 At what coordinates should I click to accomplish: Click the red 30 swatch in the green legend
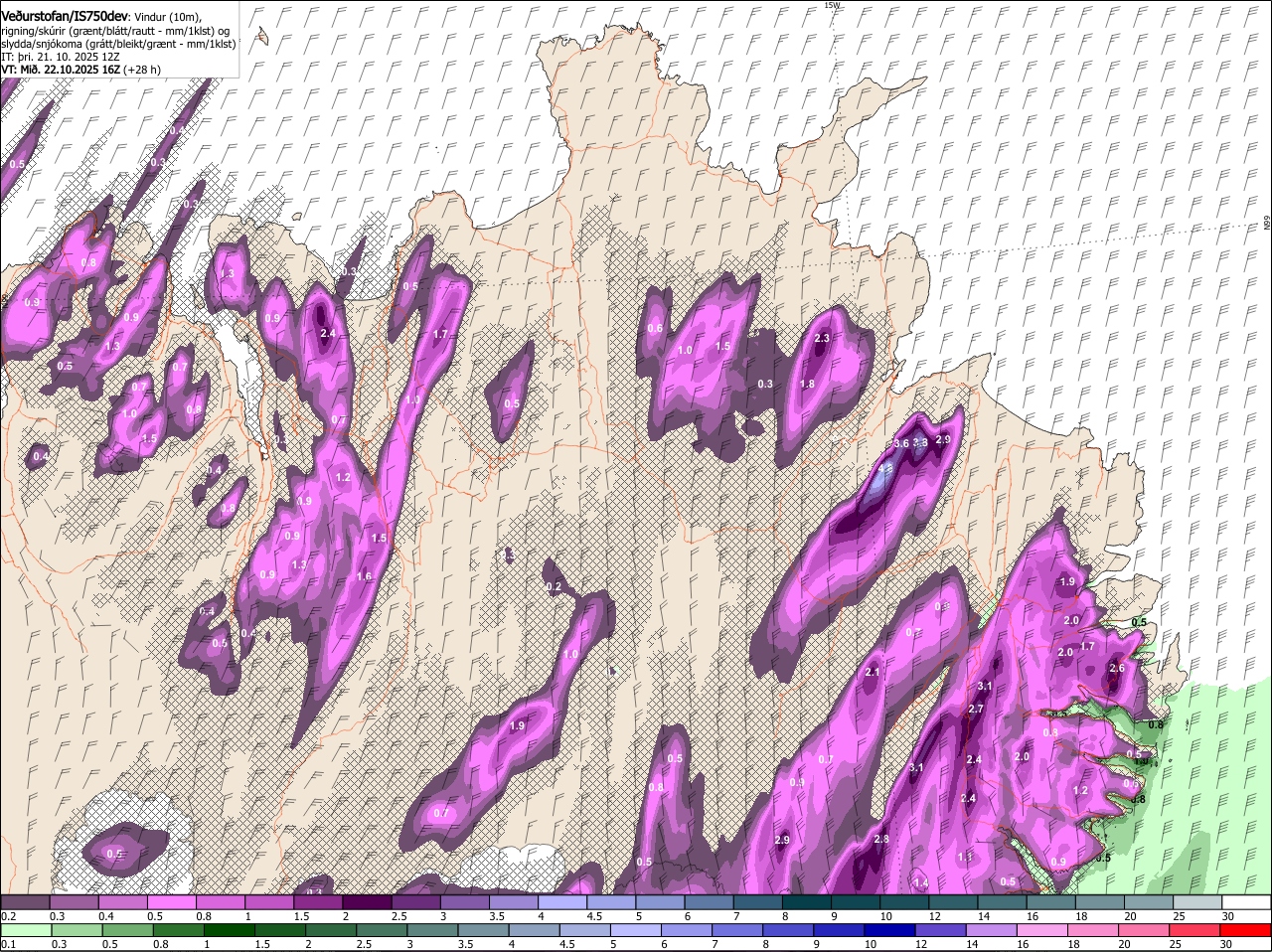[x=1247, y=930]
